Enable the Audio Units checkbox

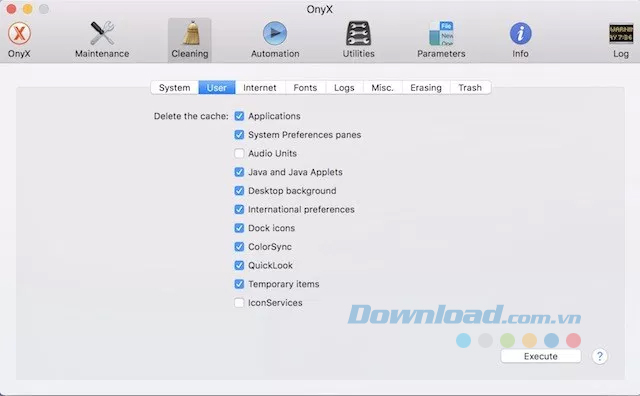click(239, 154)
